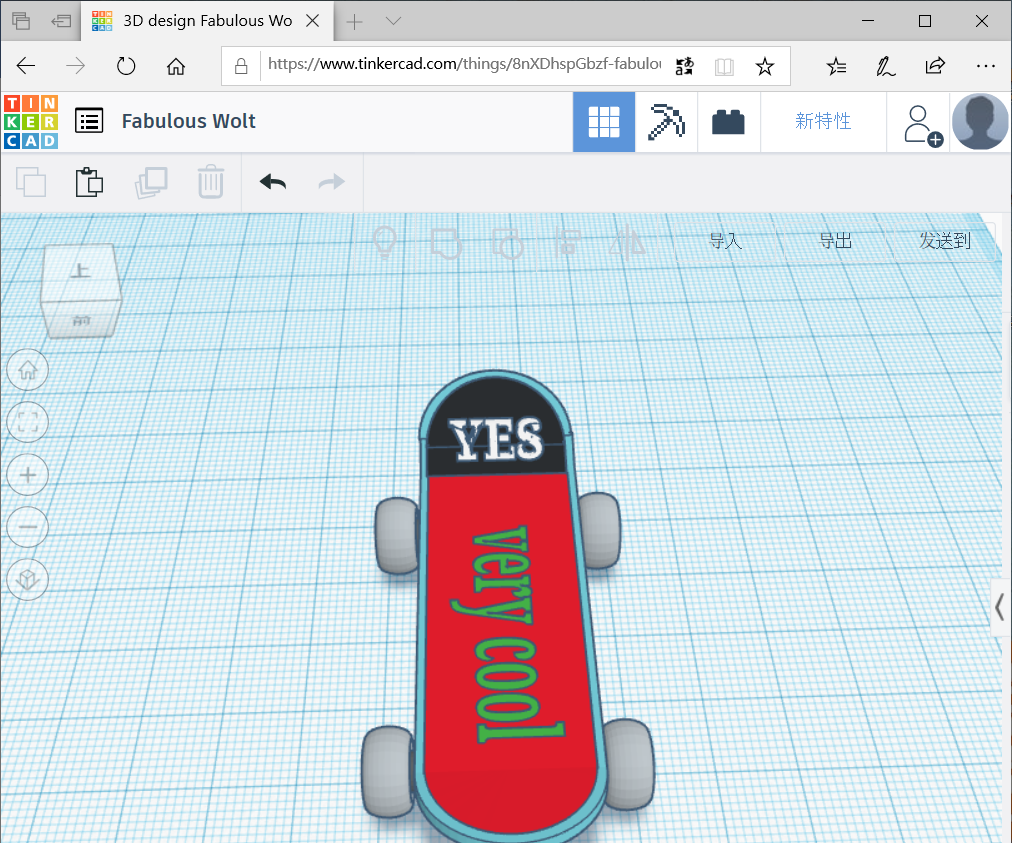This screenshot has width=1012, height=843.
Task: Open the Minecraft export mode with pickaxe icon
Action: (666, 122)
